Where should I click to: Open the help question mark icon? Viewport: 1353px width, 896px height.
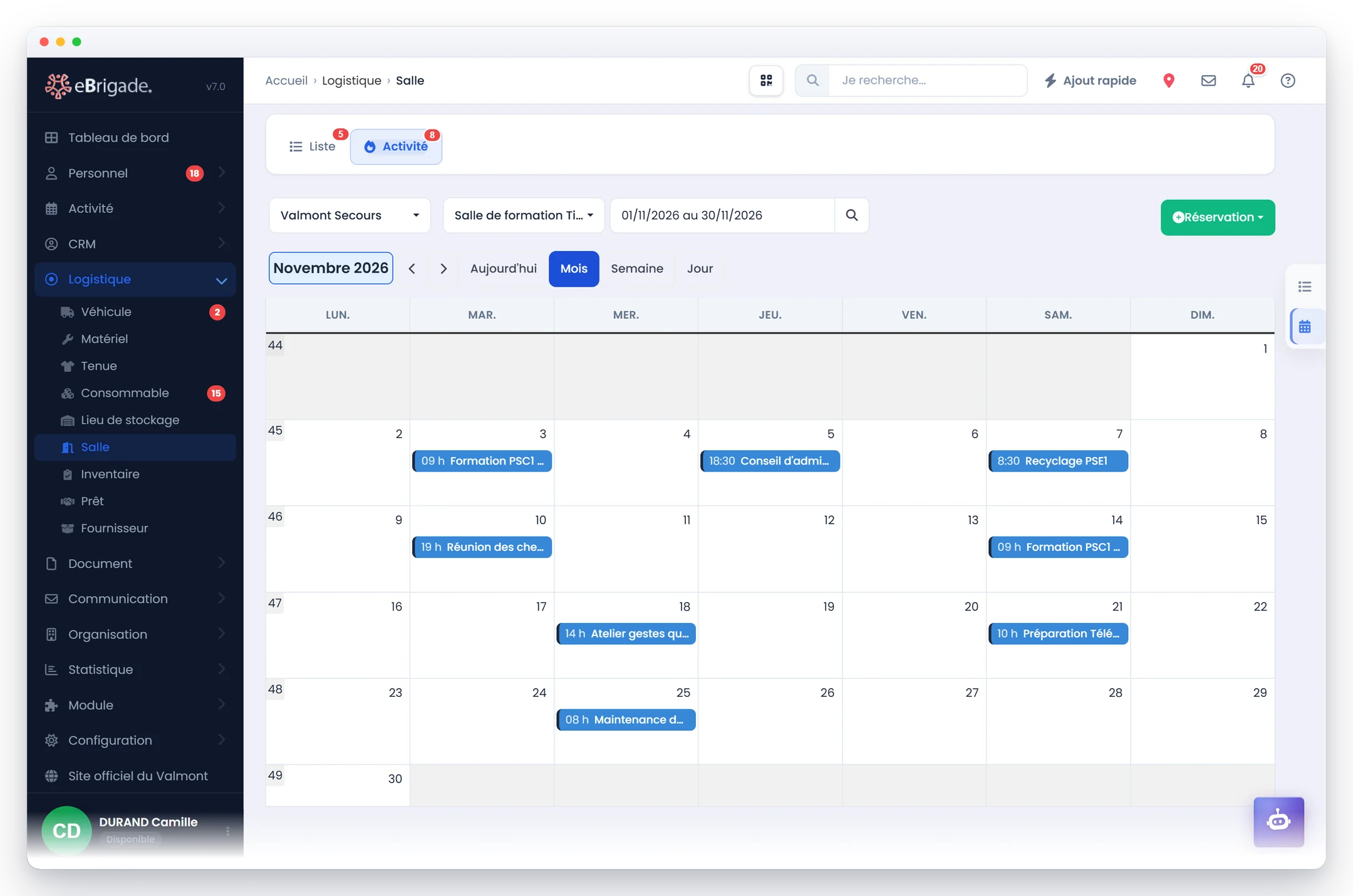click(x=1288, y=80)
